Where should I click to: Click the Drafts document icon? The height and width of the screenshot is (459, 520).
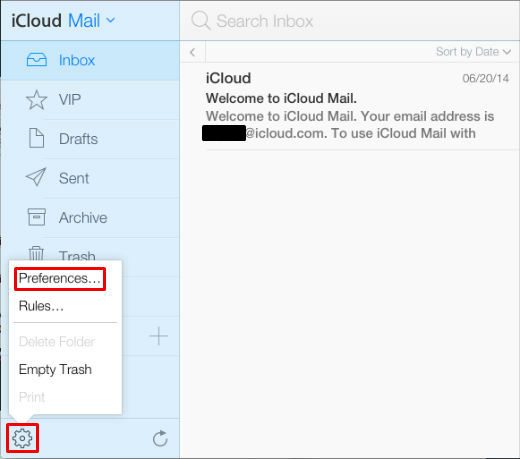[x=36, y=138]
